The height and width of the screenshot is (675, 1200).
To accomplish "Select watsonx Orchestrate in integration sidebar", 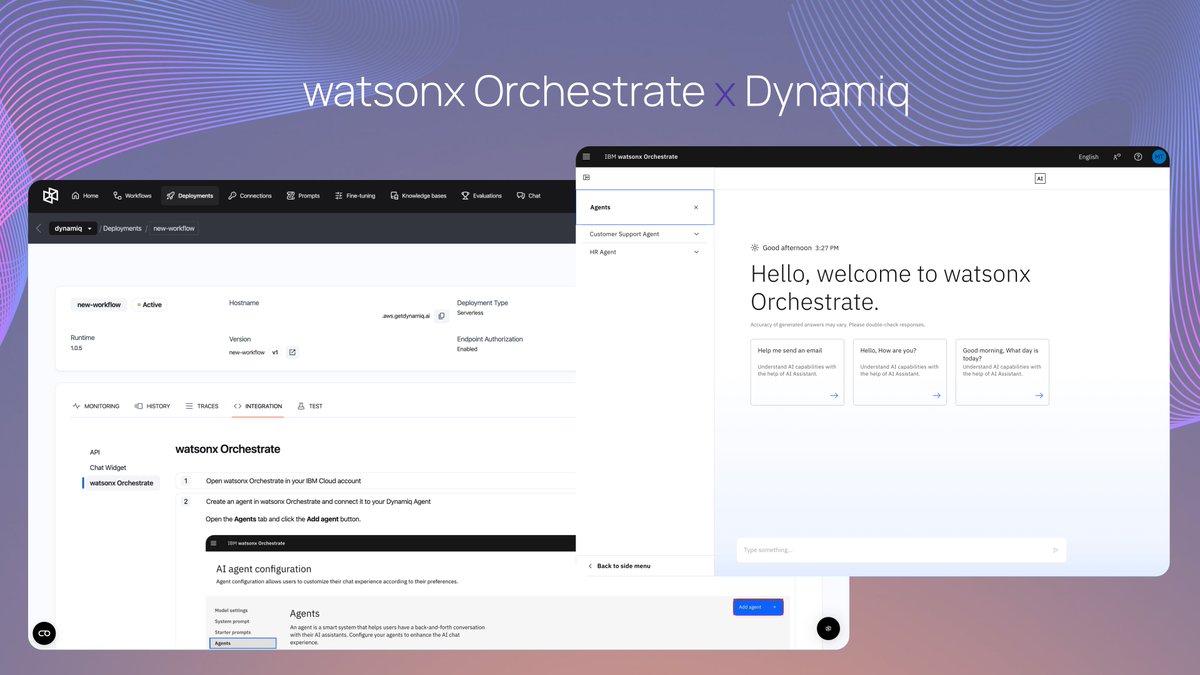I will (121, 483).
